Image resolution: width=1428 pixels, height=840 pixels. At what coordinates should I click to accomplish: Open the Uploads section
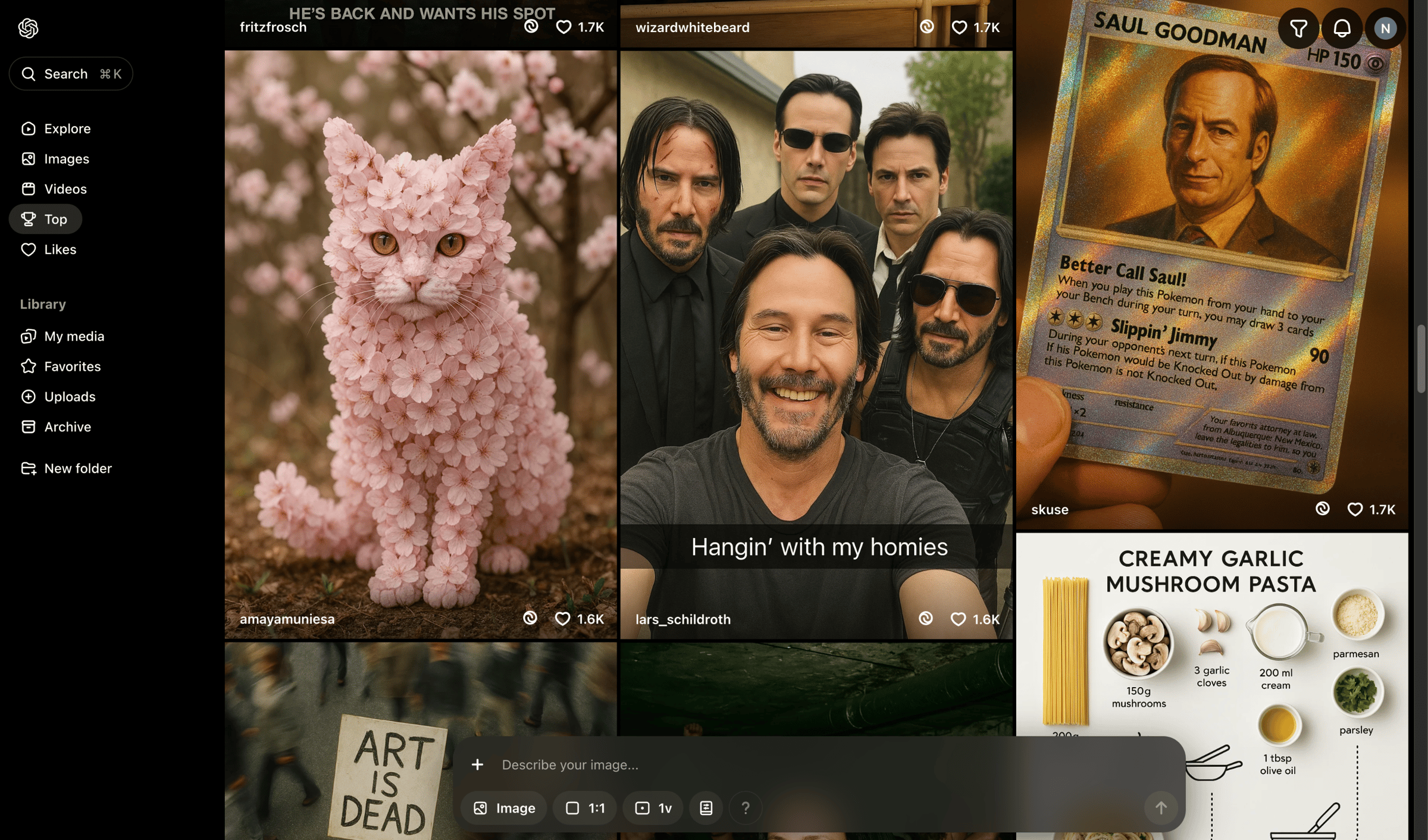58,397
